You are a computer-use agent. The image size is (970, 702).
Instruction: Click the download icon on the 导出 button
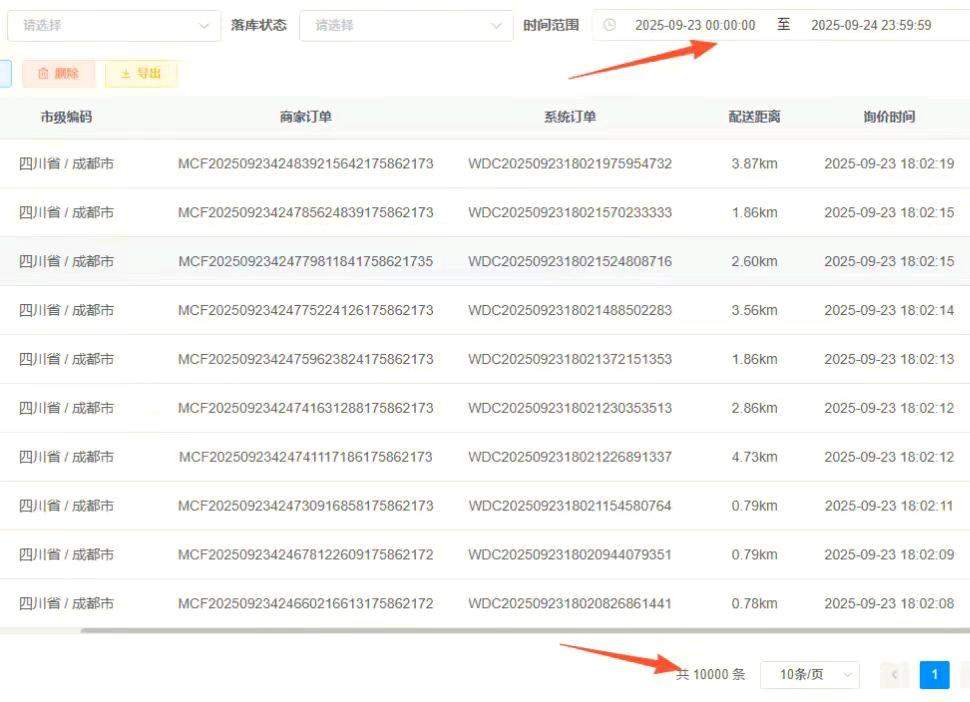point(124,73)
